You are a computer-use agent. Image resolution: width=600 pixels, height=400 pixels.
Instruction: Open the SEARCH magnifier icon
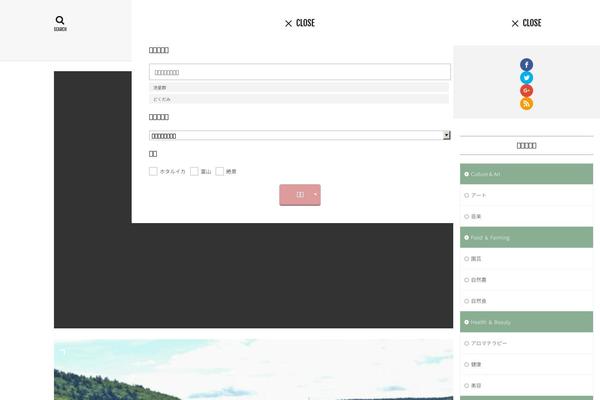[x=60, y=23]
